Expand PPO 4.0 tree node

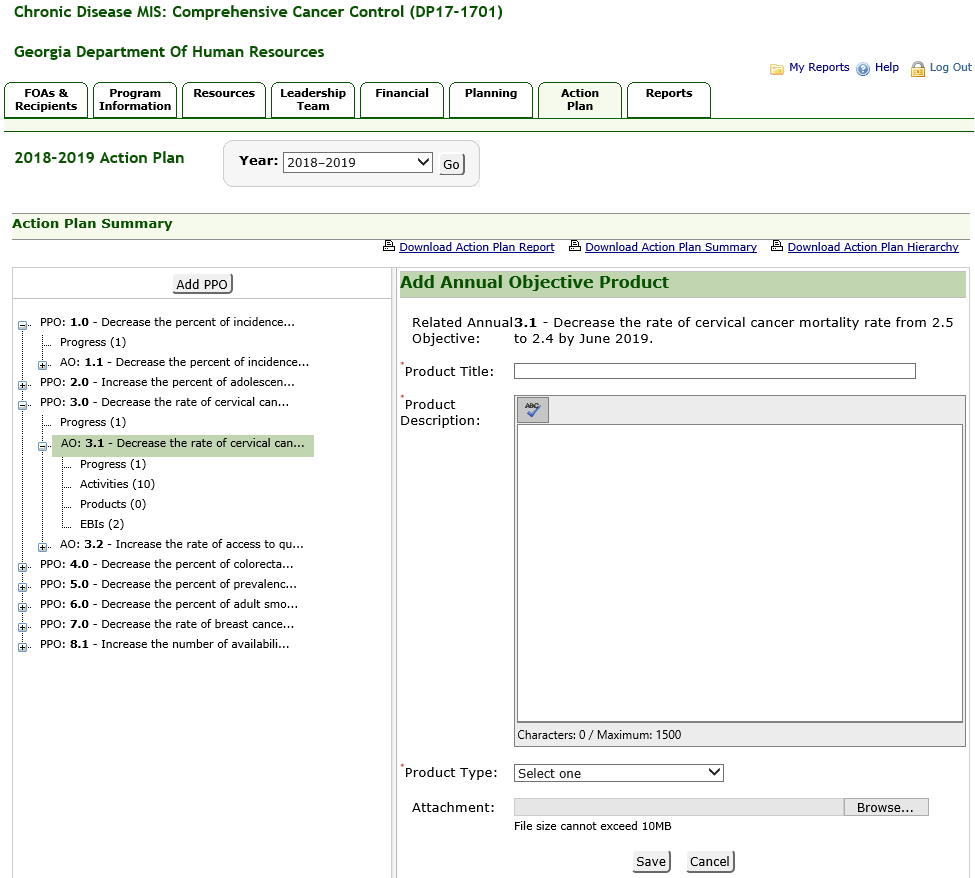tap(23, 566)
